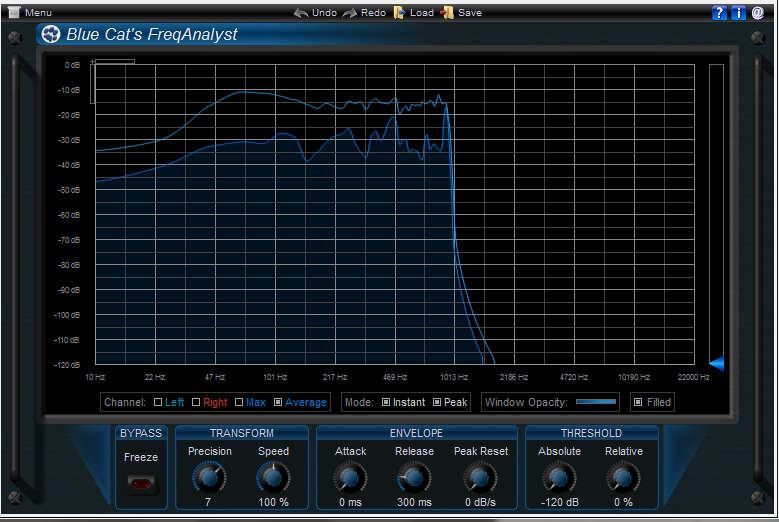Image resolution: width=779 pixels, height=522 pixels.
Task: Click the Attack value 0 ms
Action: point(350,502)
